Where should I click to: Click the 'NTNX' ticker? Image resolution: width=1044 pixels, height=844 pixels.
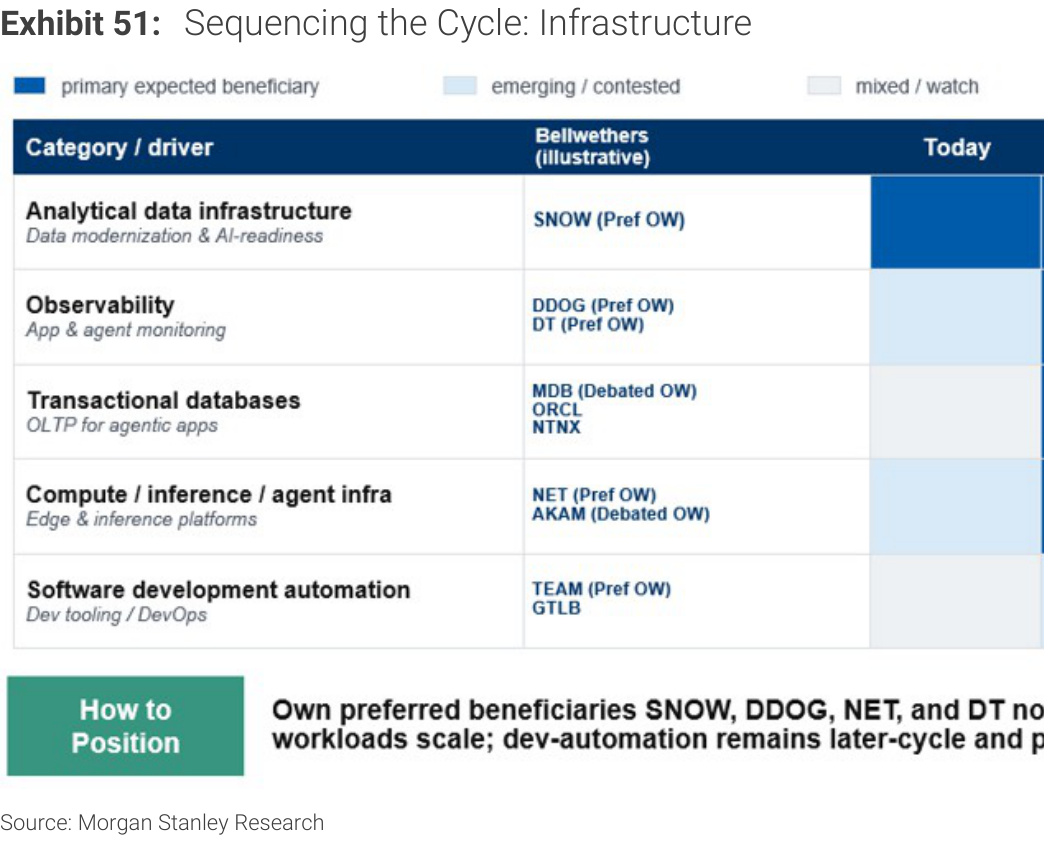pyautogui.click(x=556, y=427)
